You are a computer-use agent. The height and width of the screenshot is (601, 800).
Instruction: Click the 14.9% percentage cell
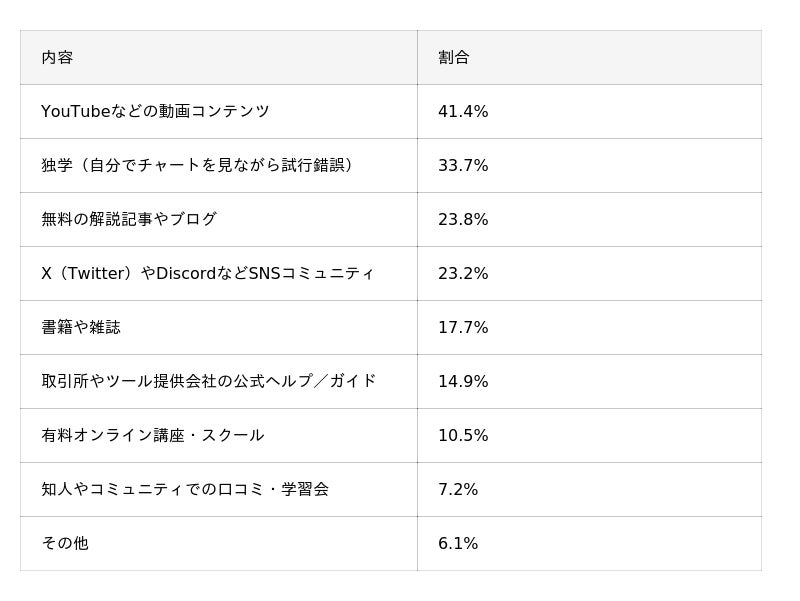463,382
